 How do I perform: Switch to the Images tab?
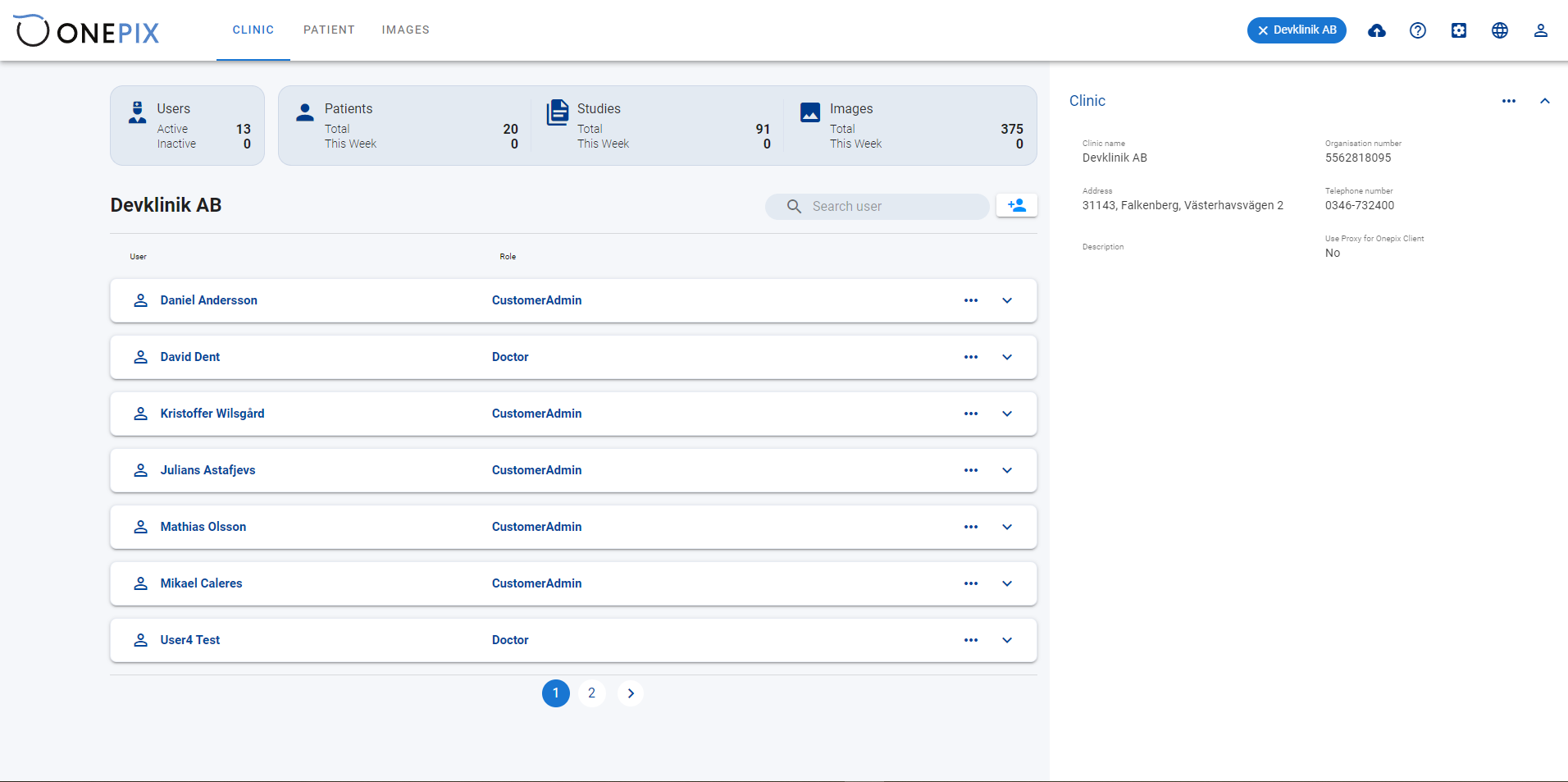pyautogui.click(x=405, y=30)
